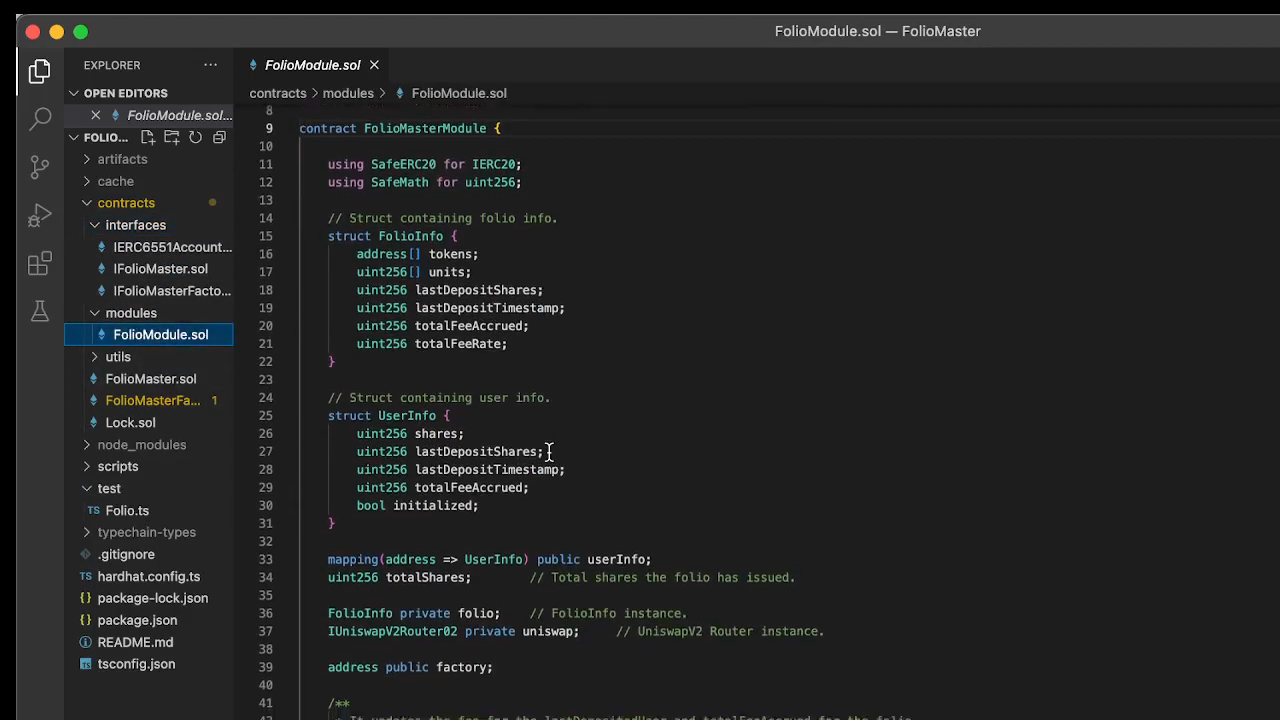This screenshot has height=720, width=1280.
Task: Open the .gitignore file
Action: 126,555
